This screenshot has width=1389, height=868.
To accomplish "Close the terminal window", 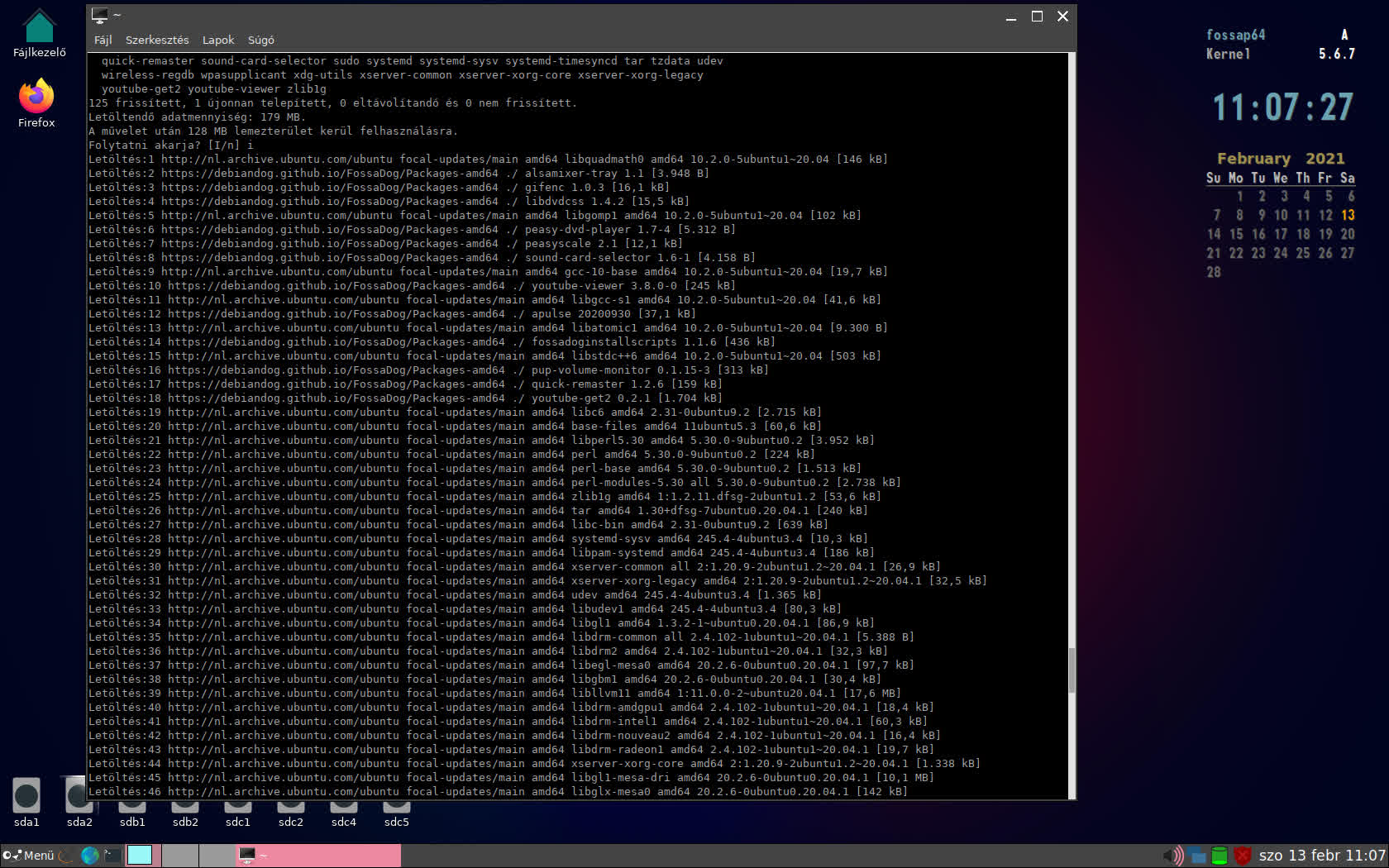I will tap(1063, 17).
